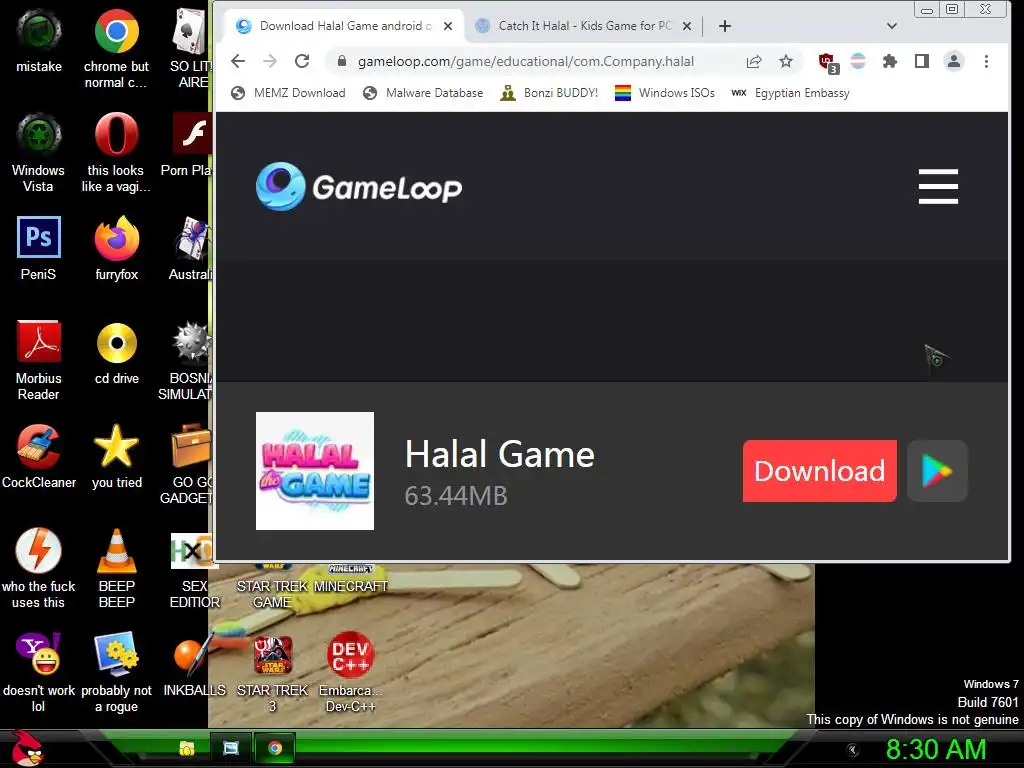
Task: Click the site padlock icon
Action: tap(342, 61)
